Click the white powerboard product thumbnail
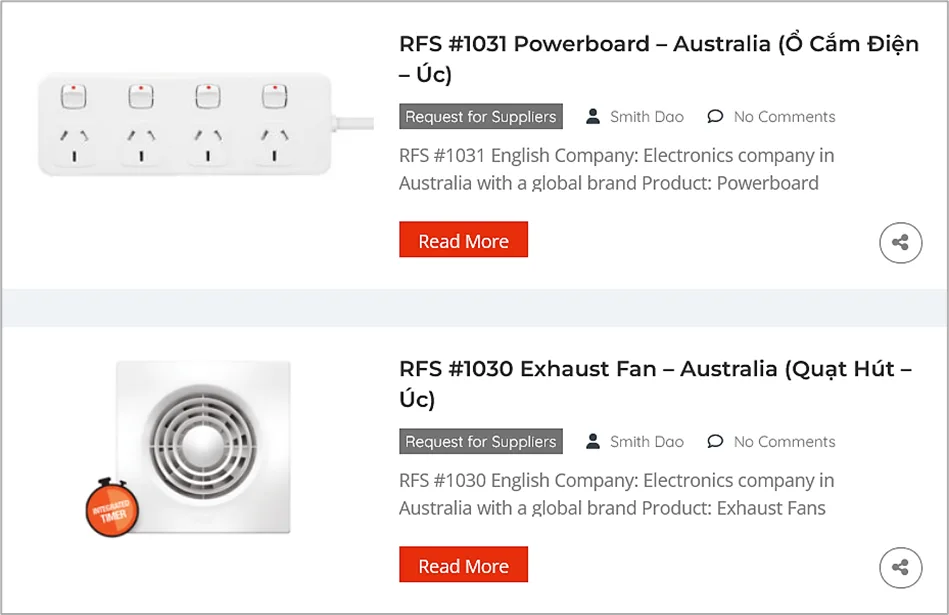 coord(205,124)
